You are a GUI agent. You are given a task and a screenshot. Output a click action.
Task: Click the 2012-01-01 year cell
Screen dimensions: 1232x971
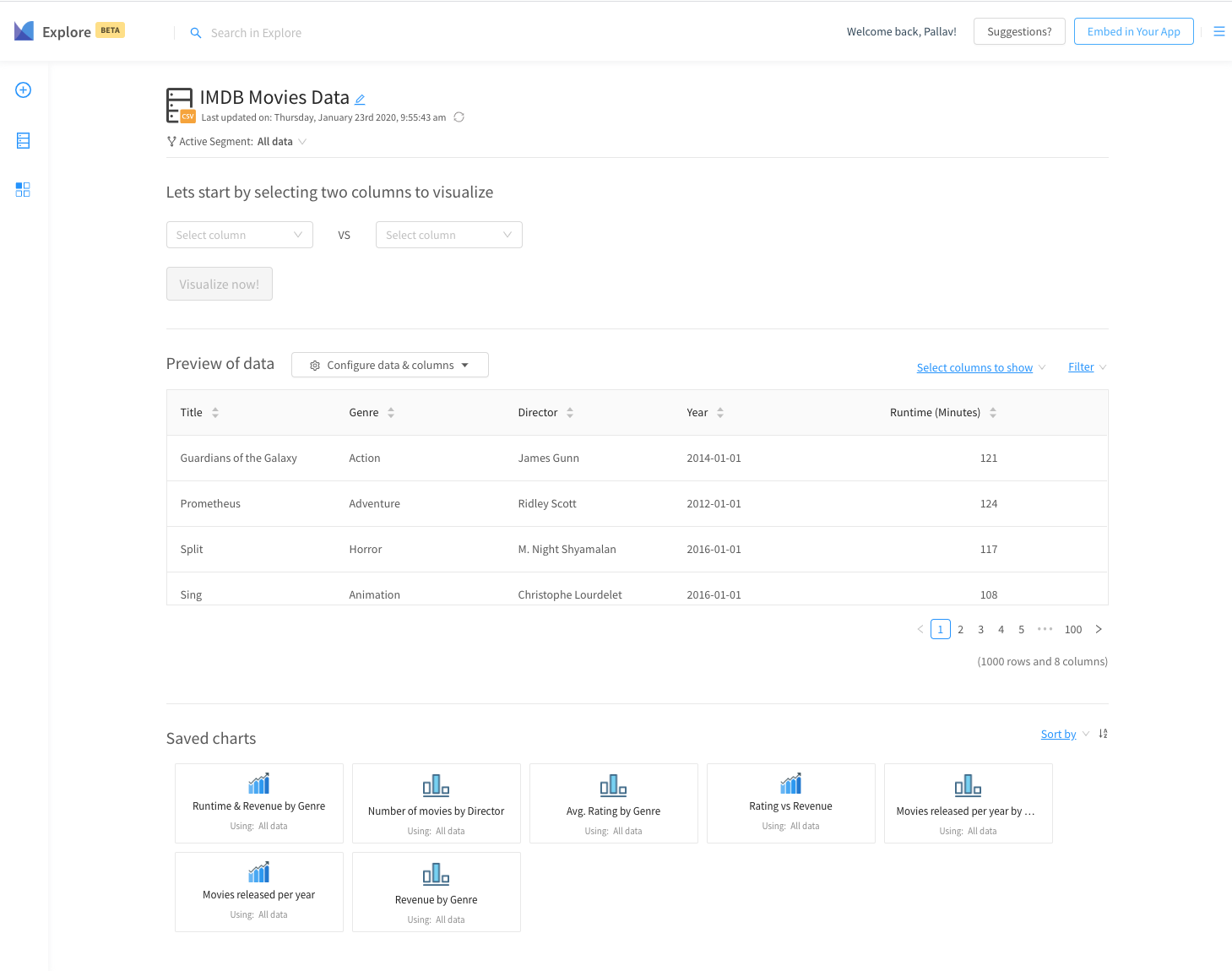(x=714, y=503)
